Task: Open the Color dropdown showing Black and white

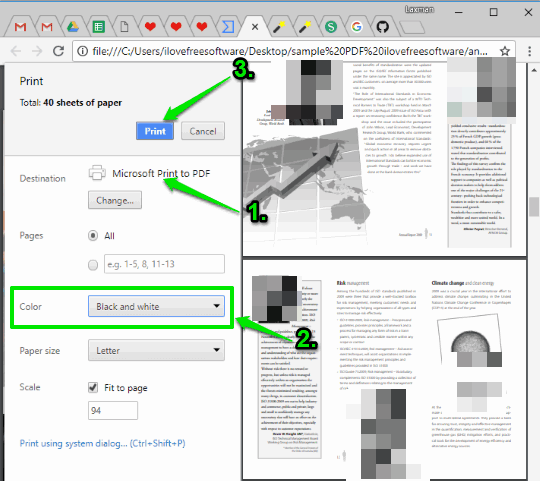Action: click(x=156, y=306)
